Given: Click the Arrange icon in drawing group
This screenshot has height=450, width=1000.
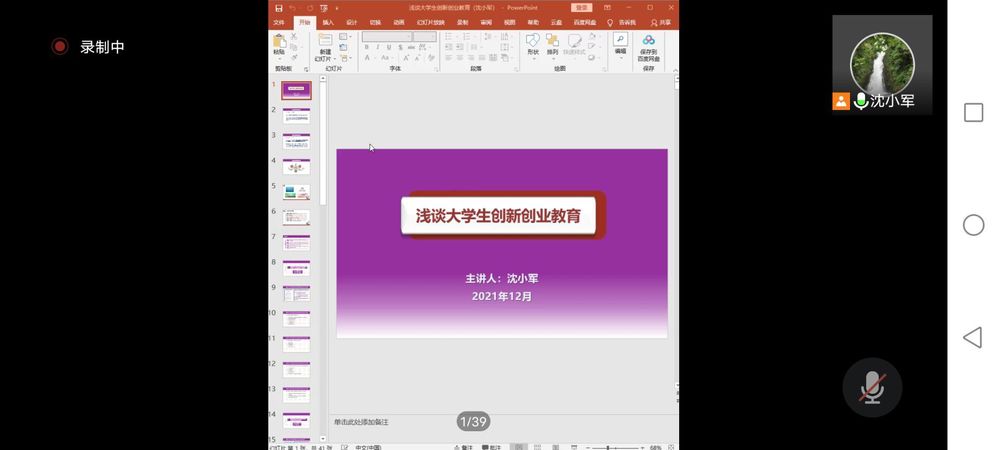Looking at the screenshot, I should point(552,42).
